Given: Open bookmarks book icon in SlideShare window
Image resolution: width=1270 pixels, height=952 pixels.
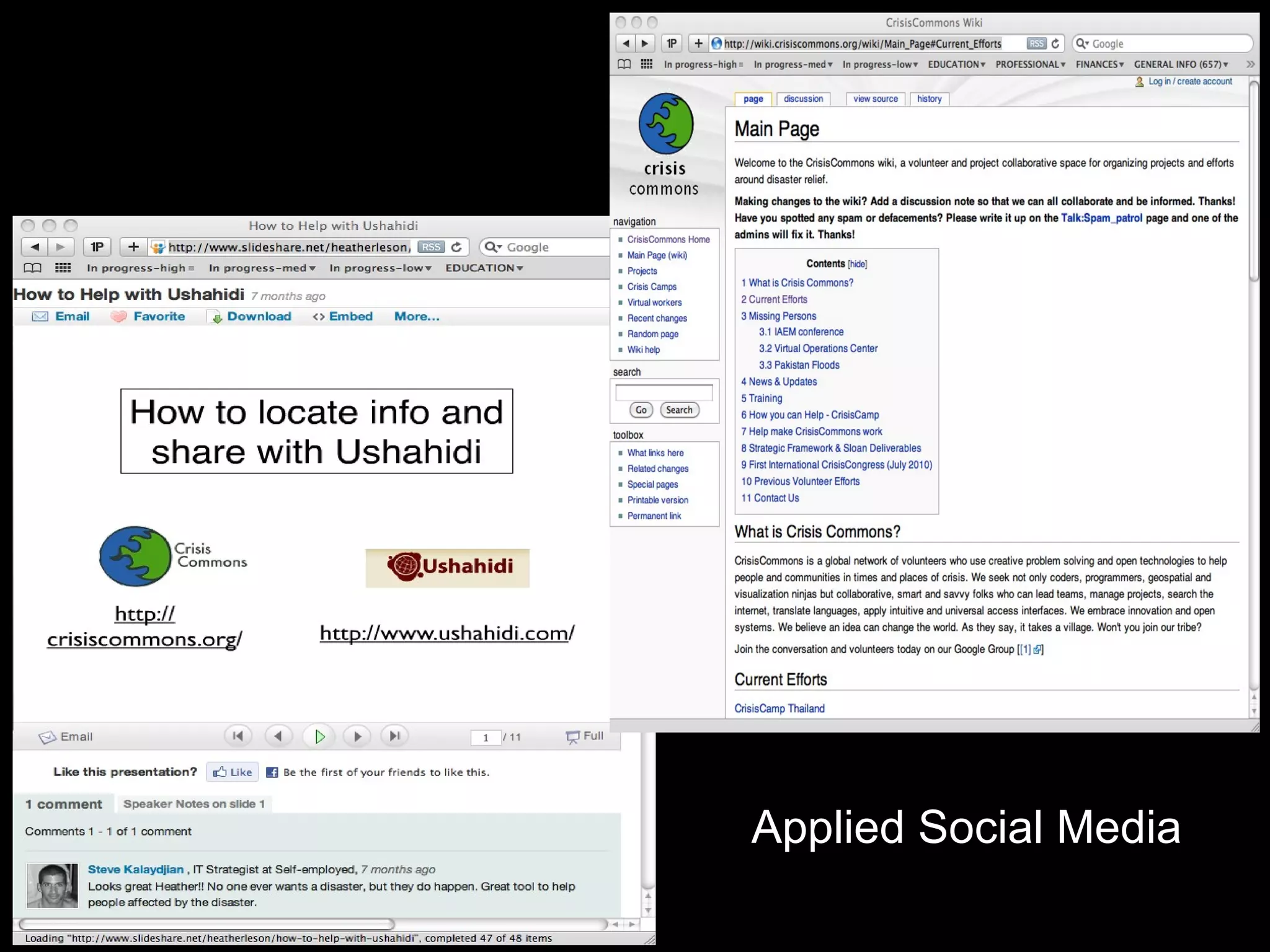Looking at the screenshot, I should click(32, 268).
